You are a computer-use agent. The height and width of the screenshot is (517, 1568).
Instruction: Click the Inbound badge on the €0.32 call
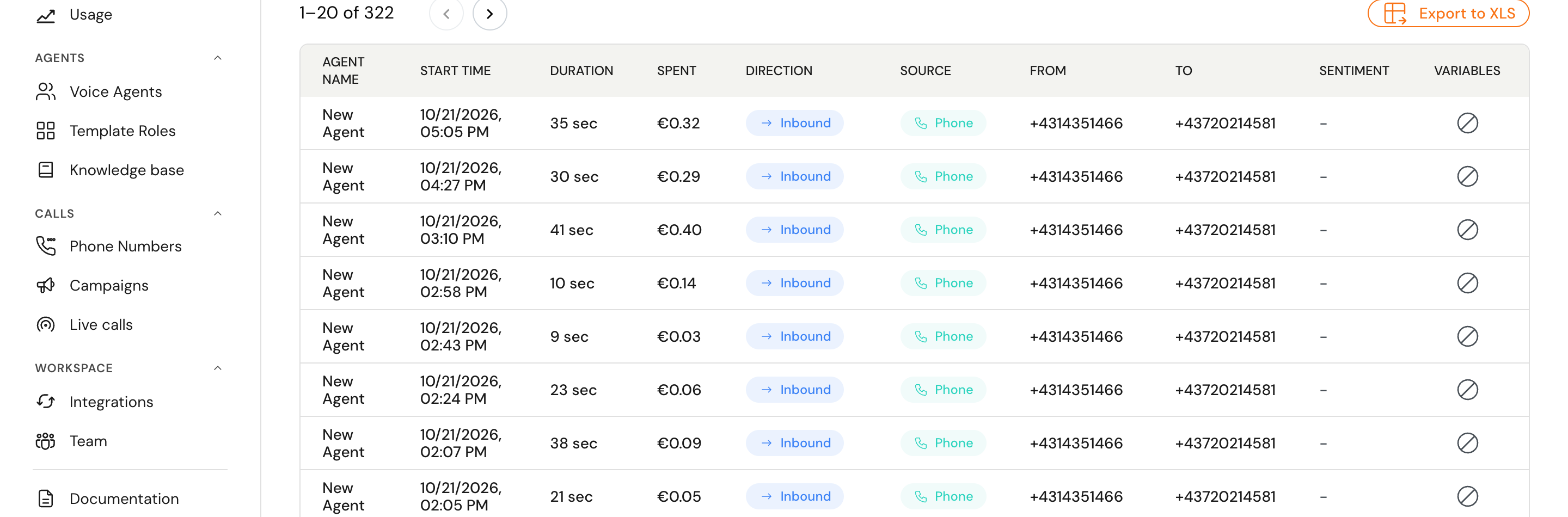(x=794, y=123)
